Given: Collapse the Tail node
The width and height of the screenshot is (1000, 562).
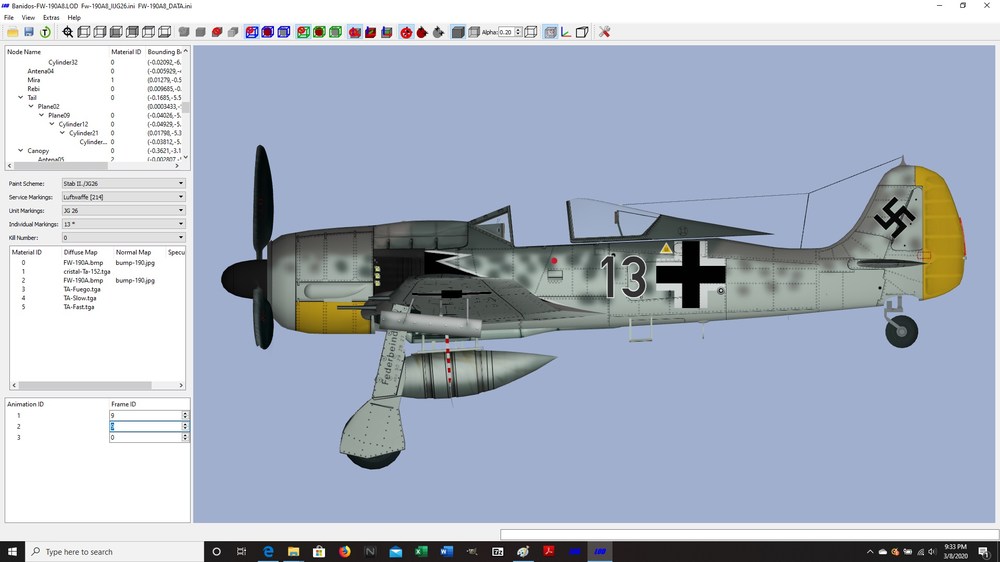Looking at the screenshot, I should (20, 98).
